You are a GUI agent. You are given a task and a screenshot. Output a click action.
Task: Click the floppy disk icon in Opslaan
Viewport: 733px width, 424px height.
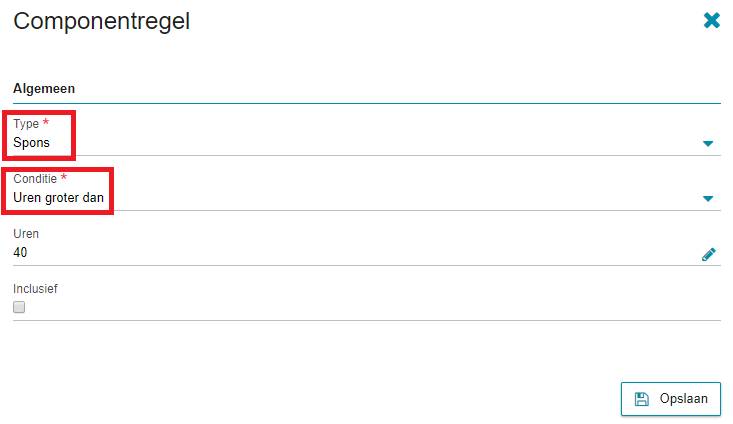click(x=642, y=399)
